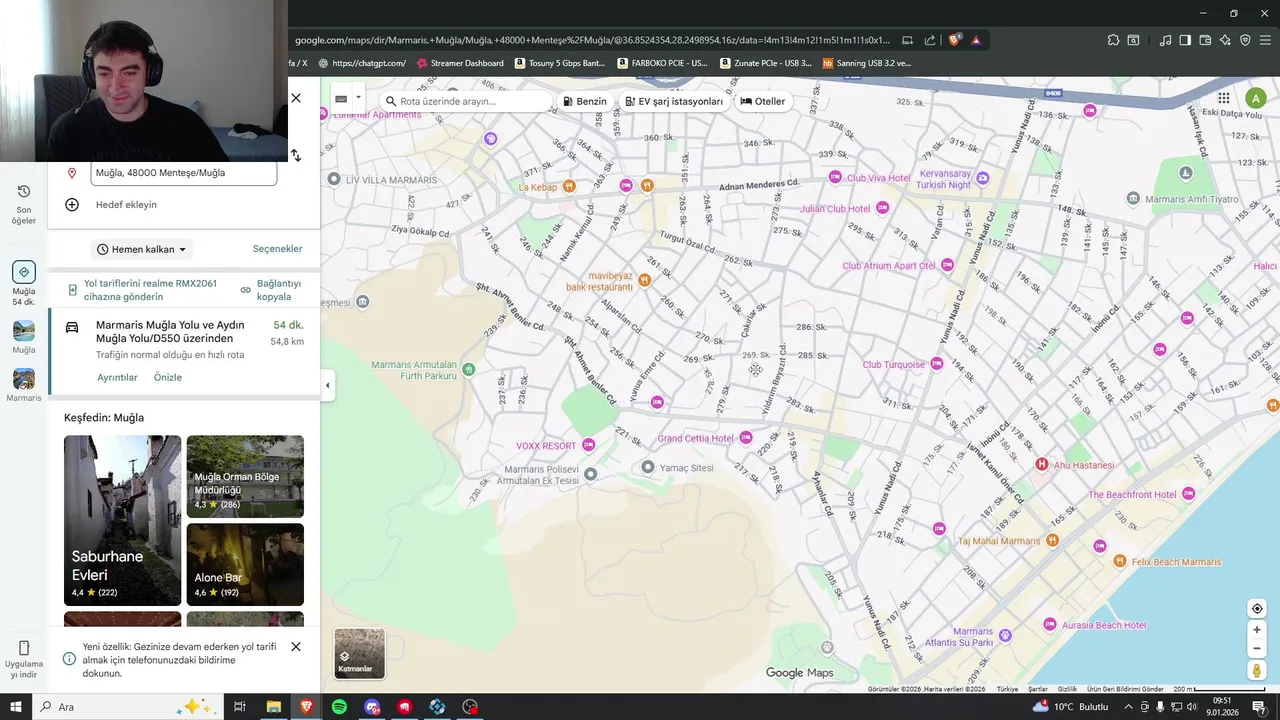The image size is (1280, 720).
Task: Click the browser address bar URL
Action: pos(591,40)
